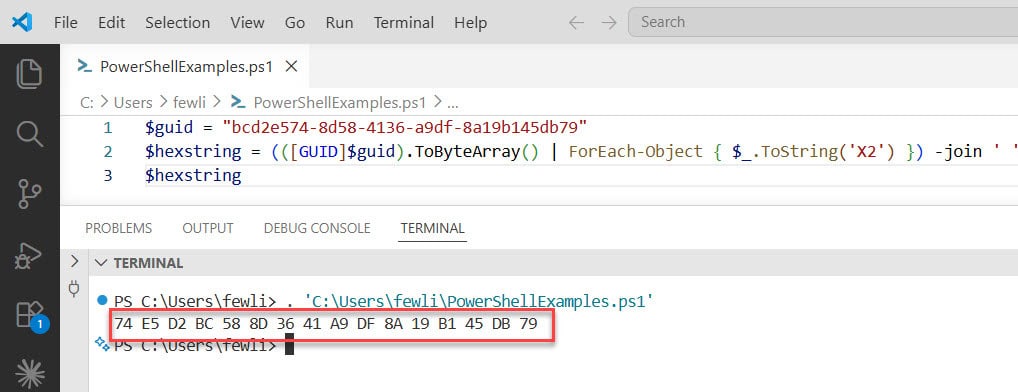The image size is (1018, 392).
Task: Select the PowerShellExamples.ps1 editor tab
Action: [x=185, y=66]
